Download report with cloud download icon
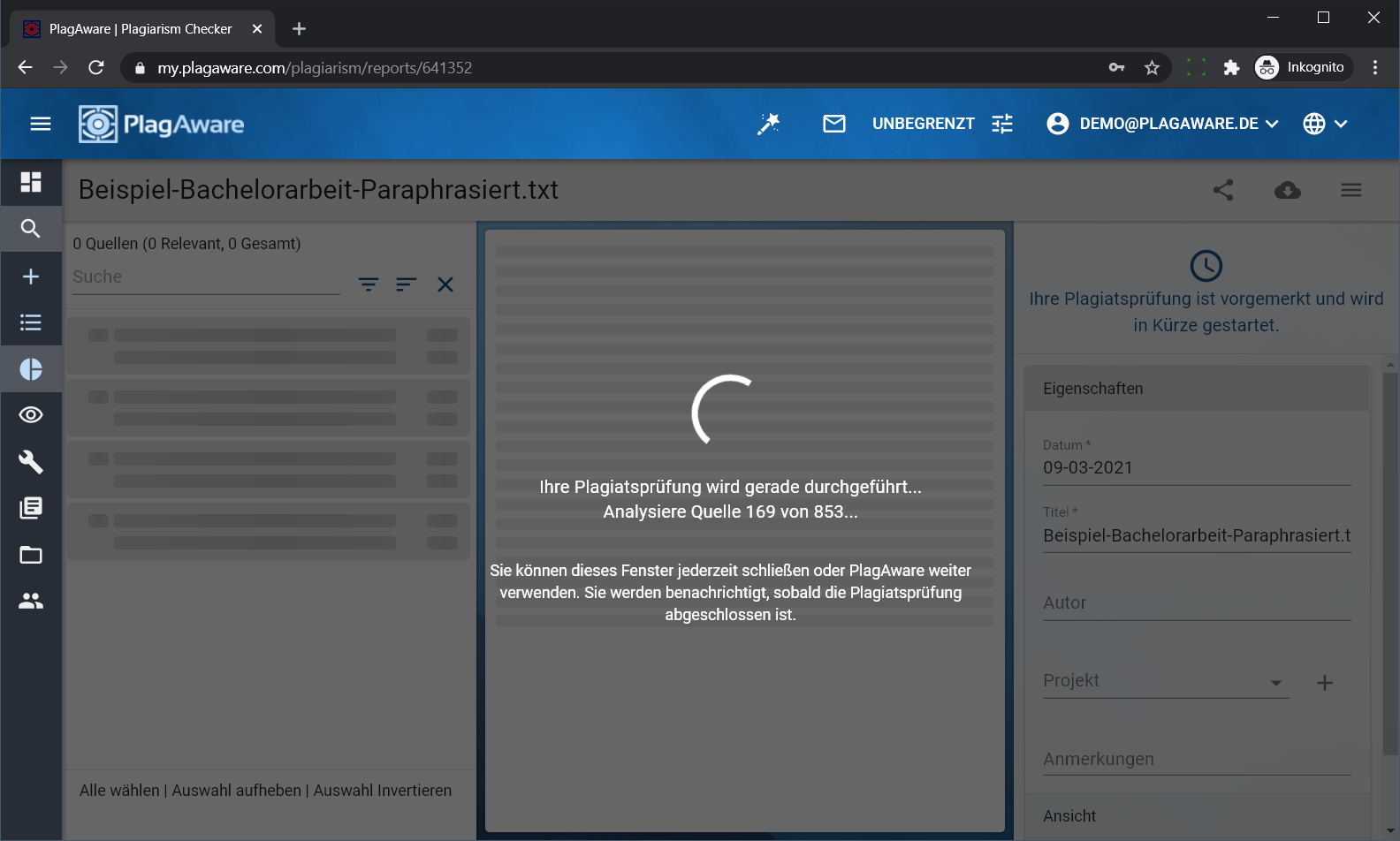Image resolution: width=1400 pixels, height=841 pixels. pos(1288,190)
